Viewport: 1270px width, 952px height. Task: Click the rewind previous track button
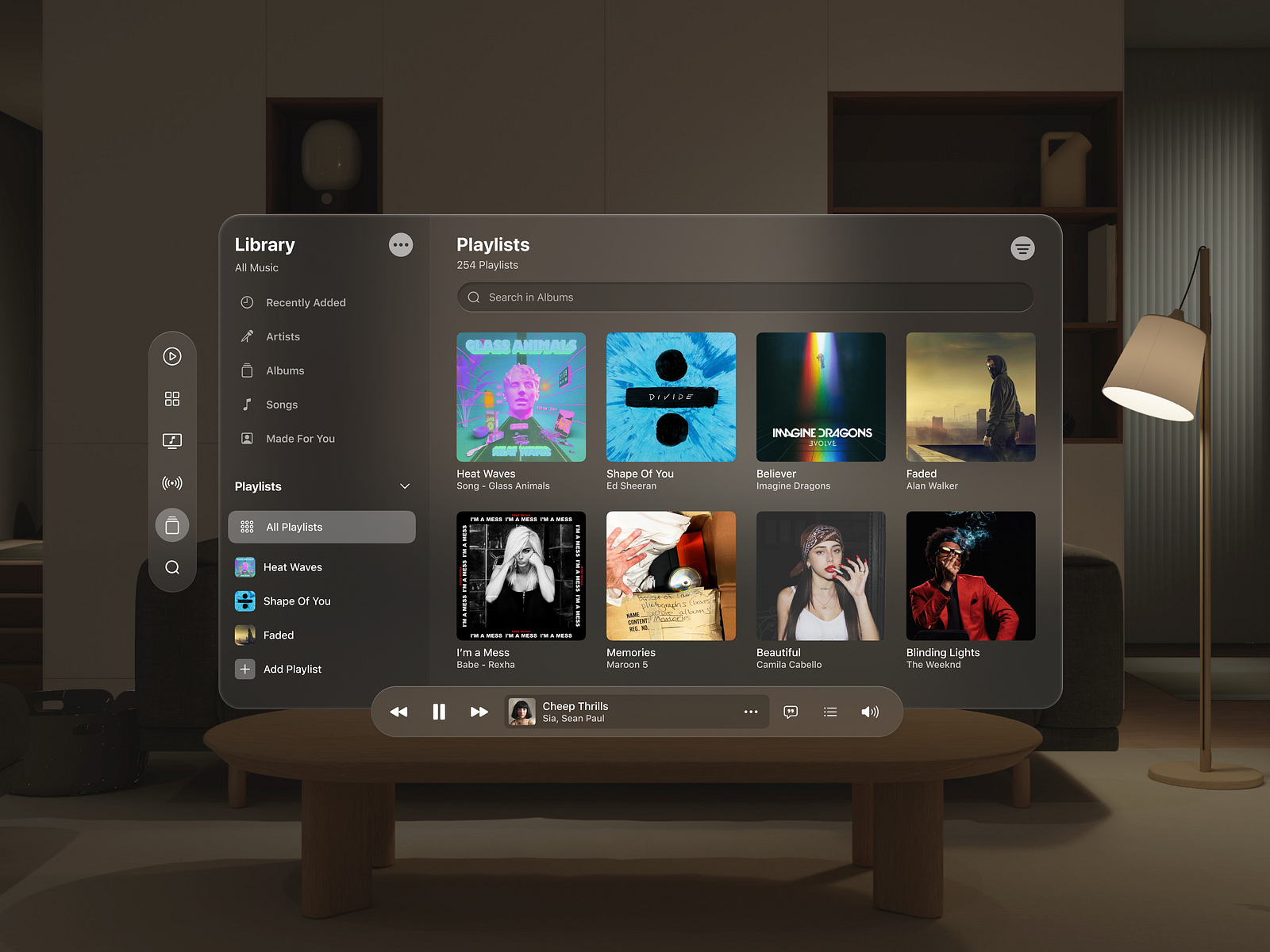(398, 712)
